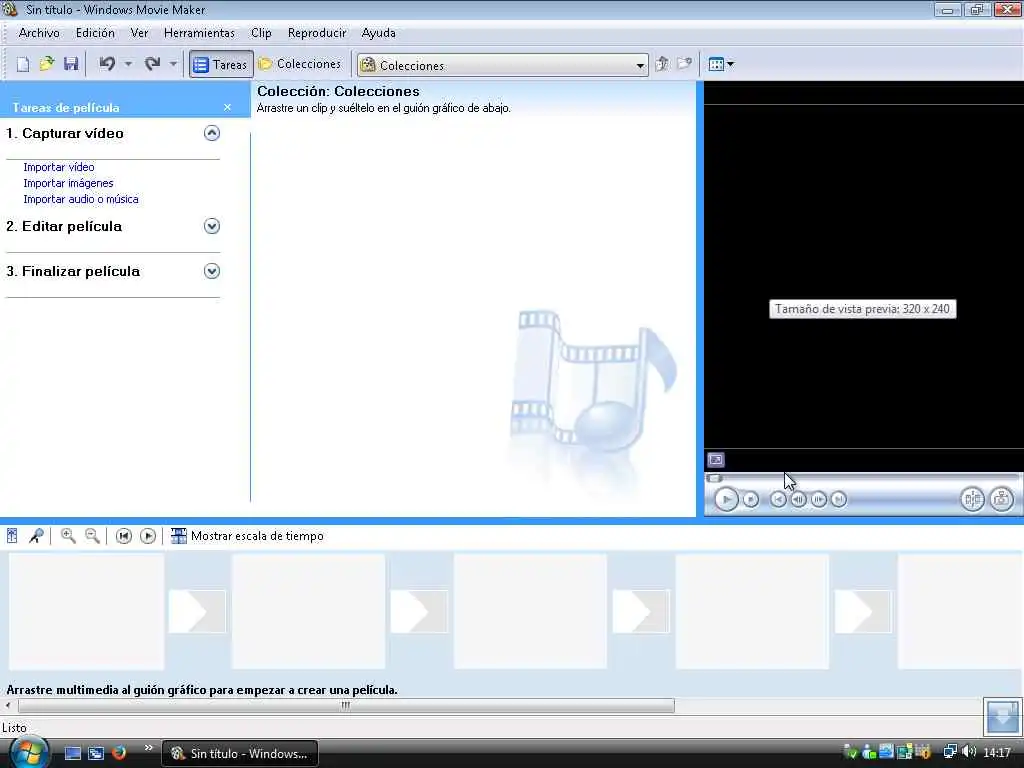Open the redo history dropdown arrow
The width and height of the screenshot is (1024, 768).
pos(173,64)
